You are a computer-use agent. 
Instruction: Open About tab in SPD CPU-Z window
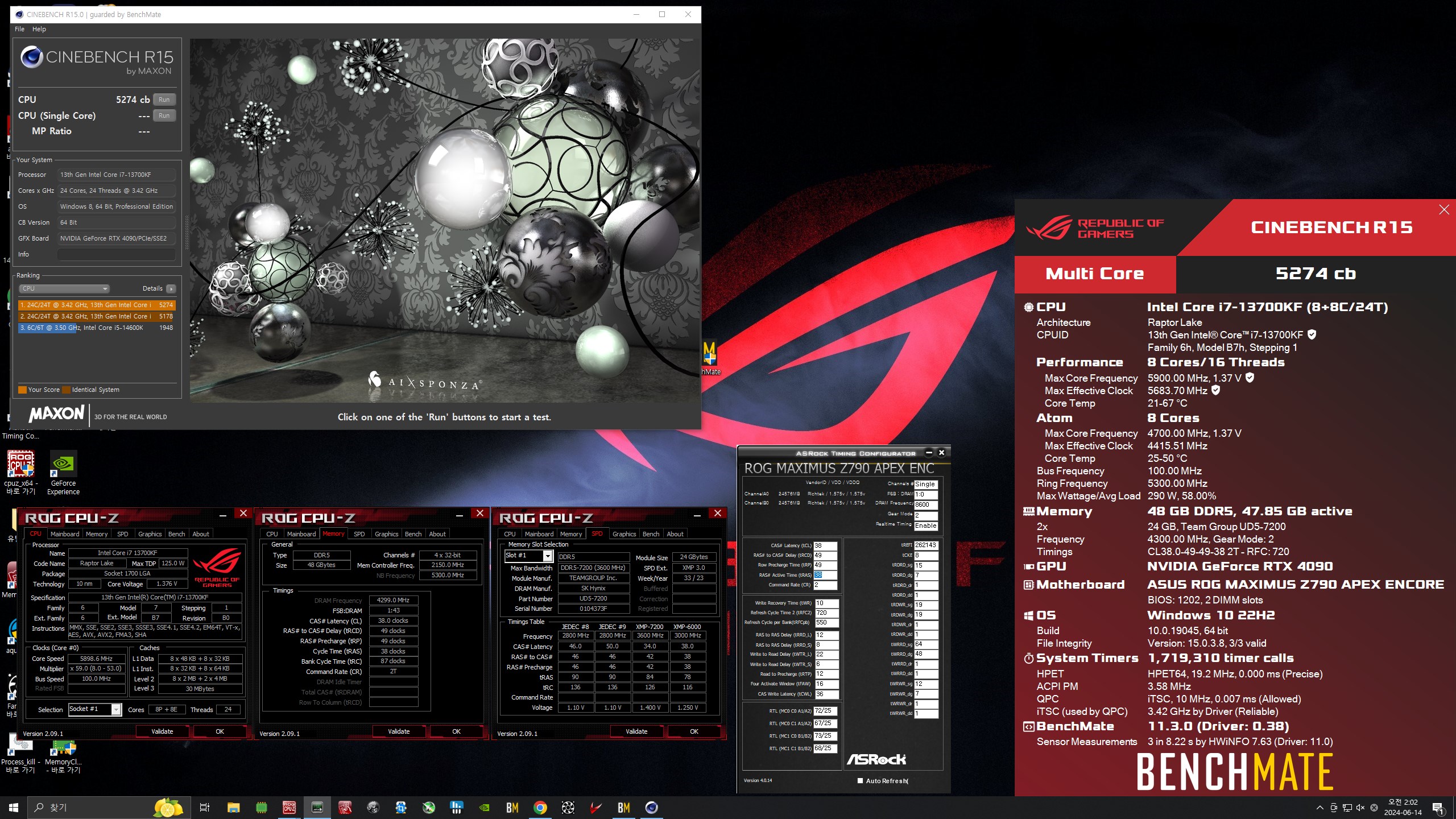[675, 534]
